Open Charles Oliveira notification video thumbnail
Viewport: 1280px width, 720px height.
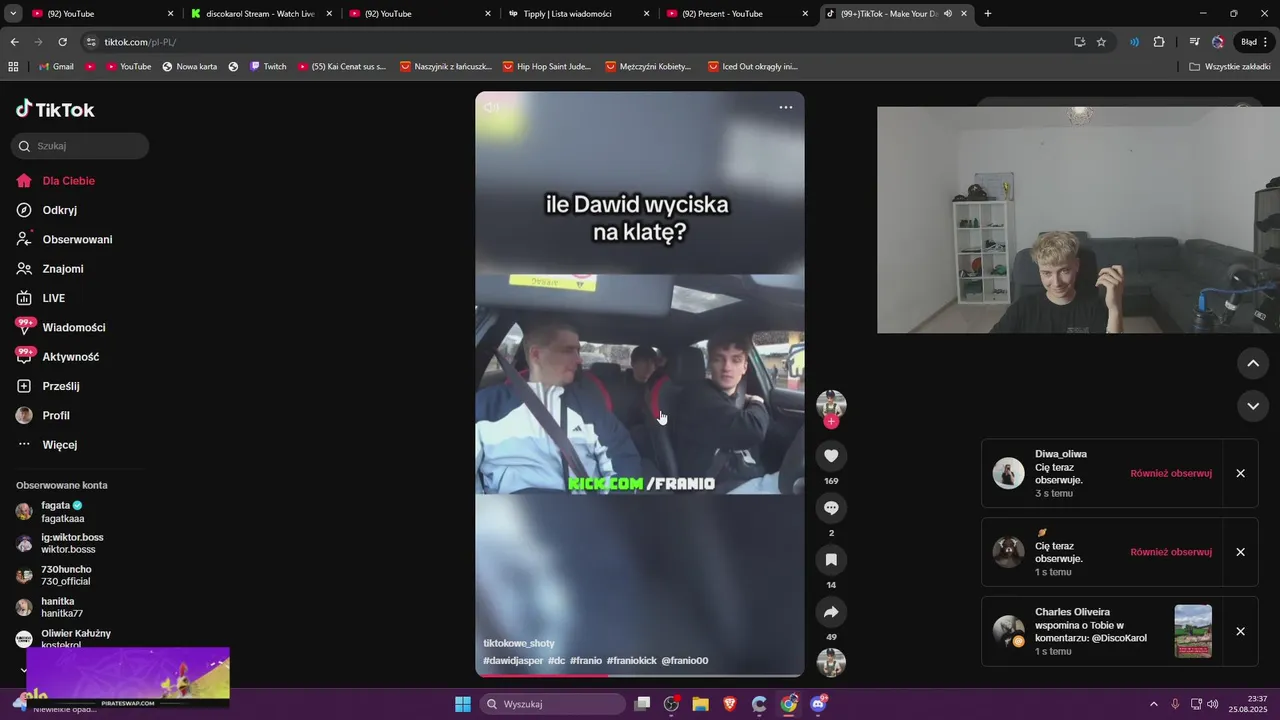(1193, 631)
